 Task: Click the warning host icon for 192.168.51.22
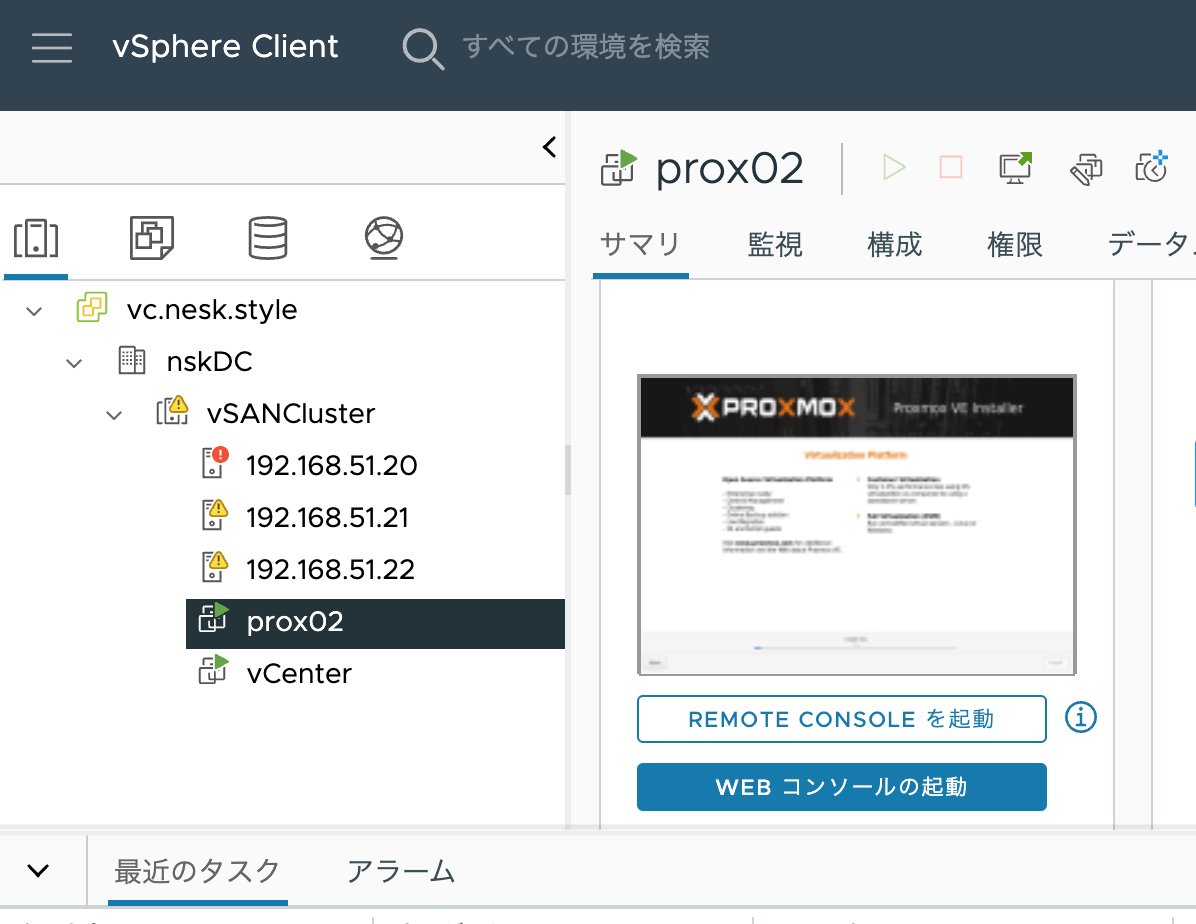pyautogui.click(x=214, y=565)
